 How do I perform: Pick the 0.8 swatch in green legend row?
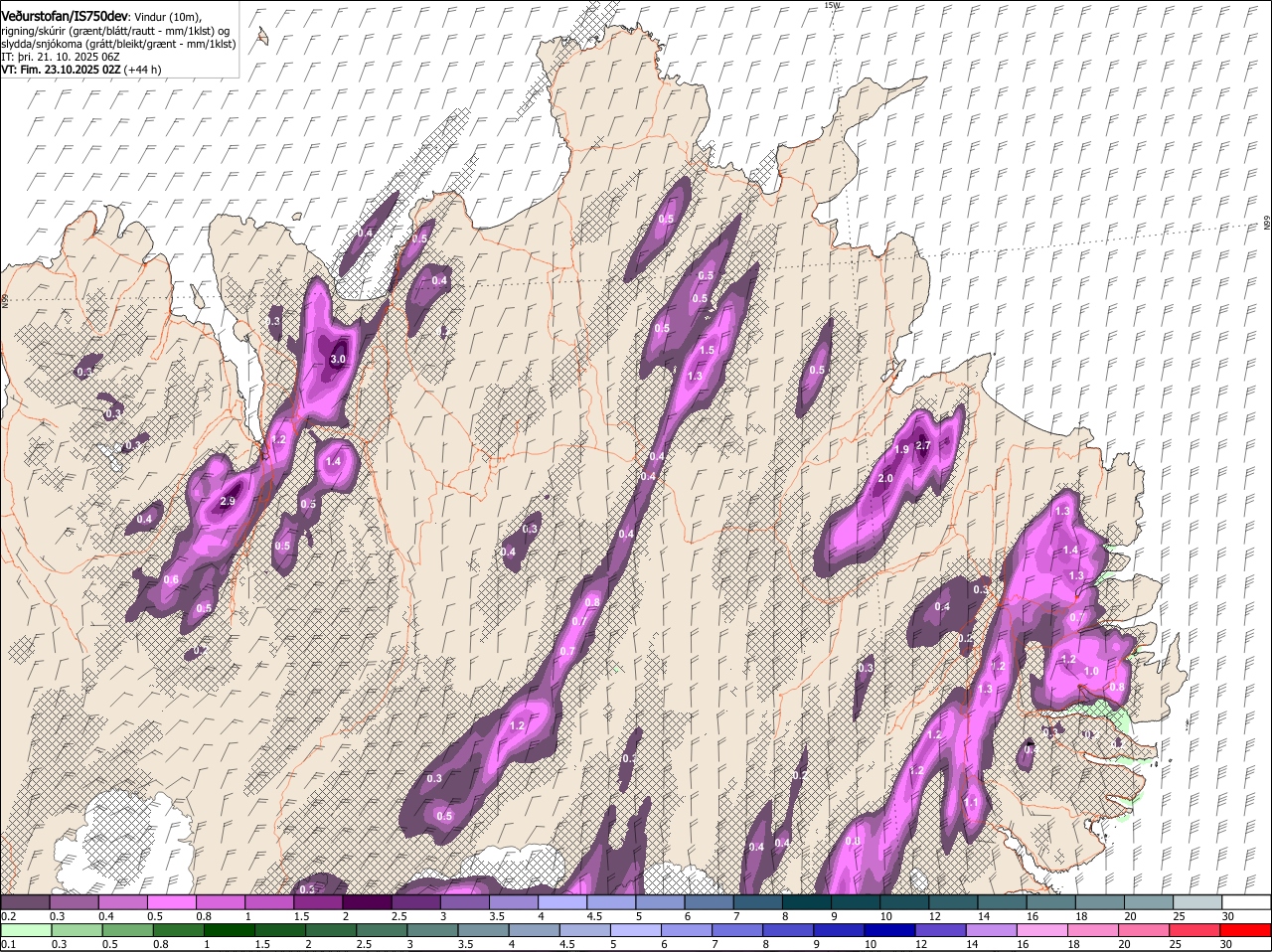(x=178, y=930)
